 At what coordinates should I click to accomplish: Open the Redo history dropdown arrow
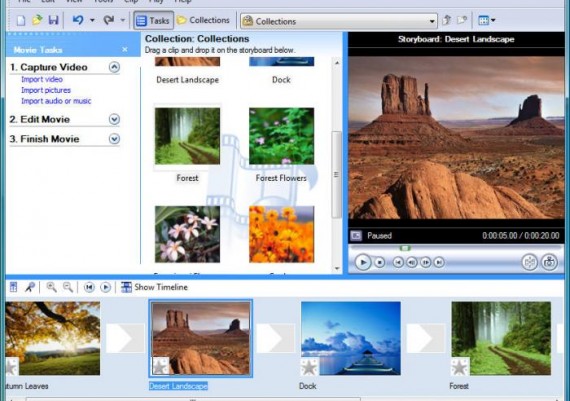coord(123,20)
